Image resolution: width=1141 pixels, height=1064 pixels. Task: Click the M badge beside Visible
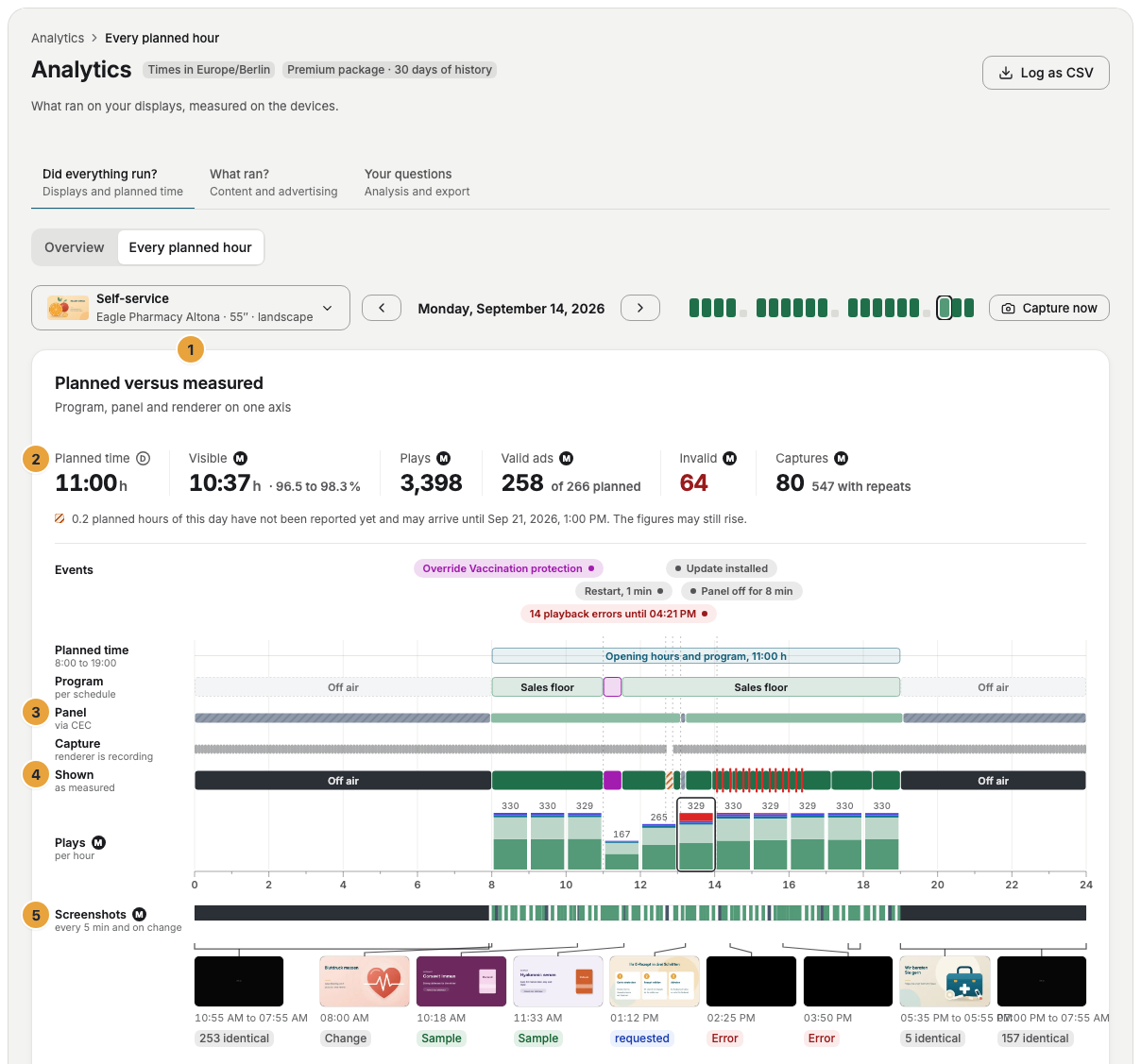click(241, 459)
